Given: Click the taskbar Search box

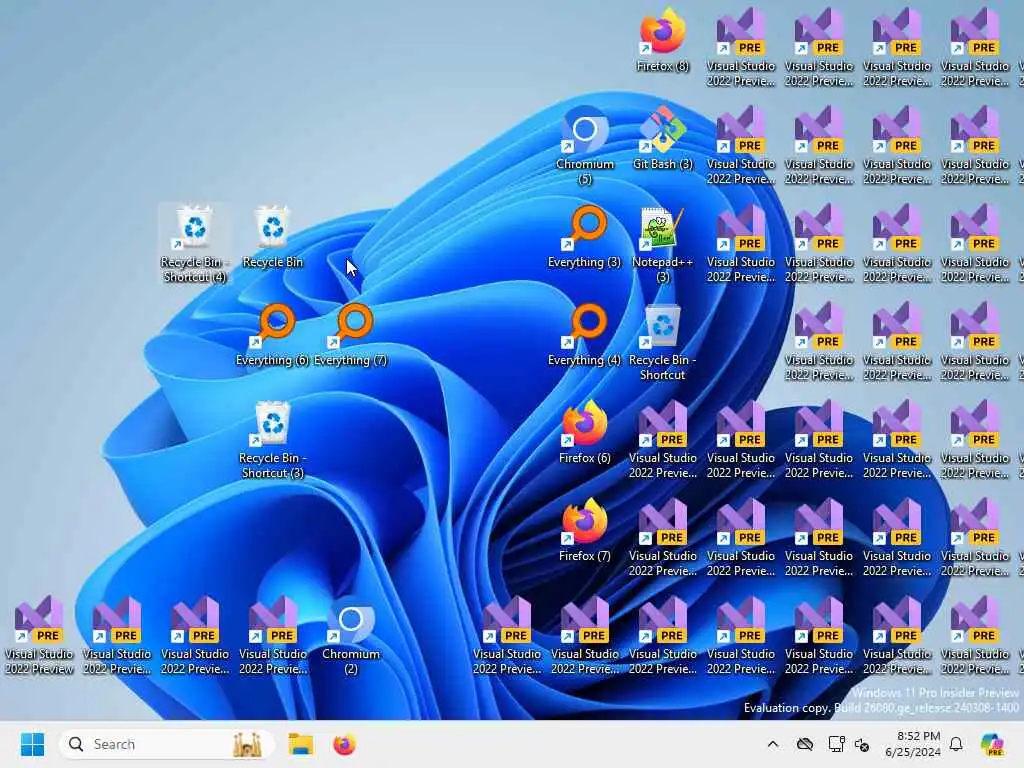Looking at the screenshot, I should [166, 744].
